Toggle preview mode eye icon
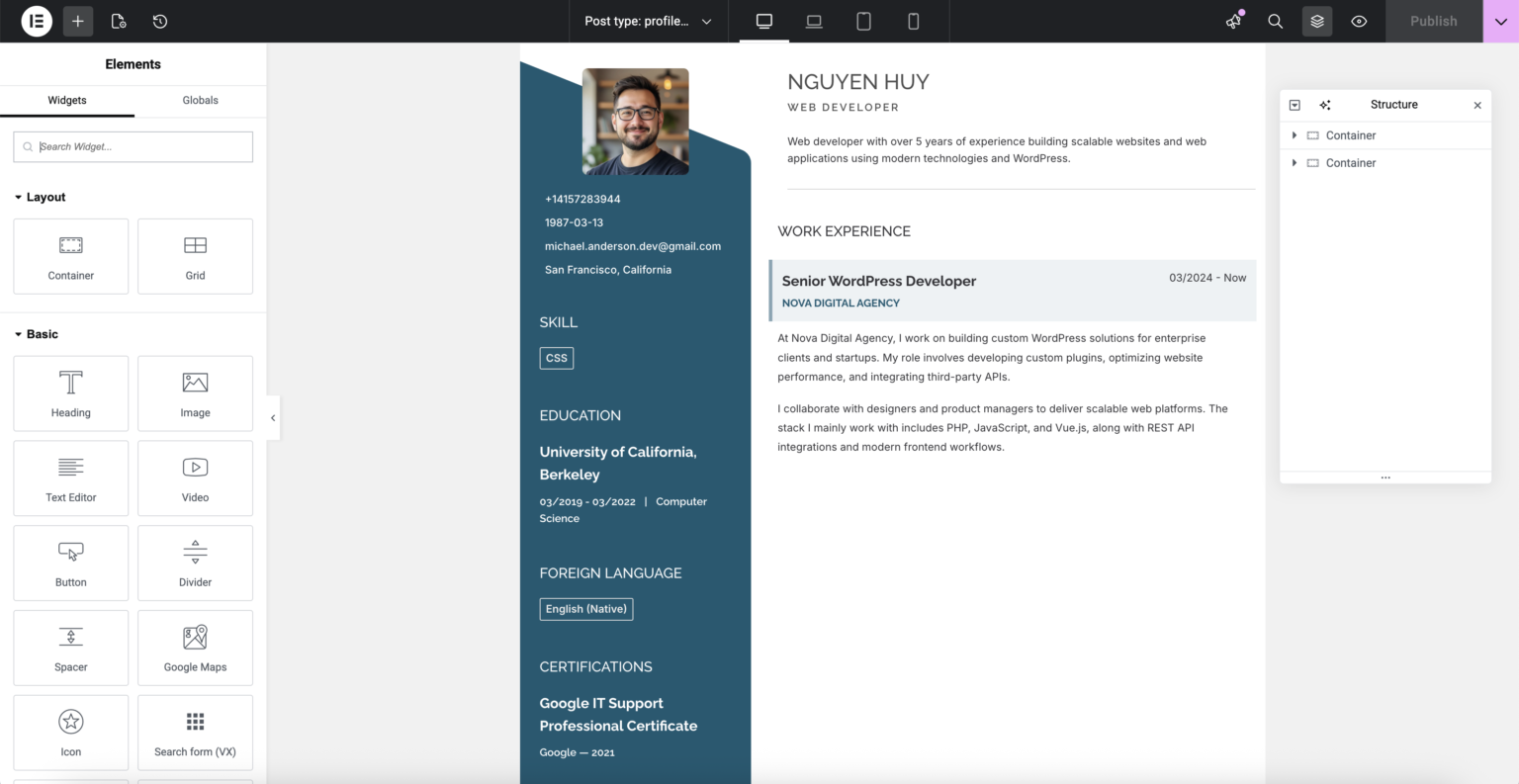 (1359, 21)
